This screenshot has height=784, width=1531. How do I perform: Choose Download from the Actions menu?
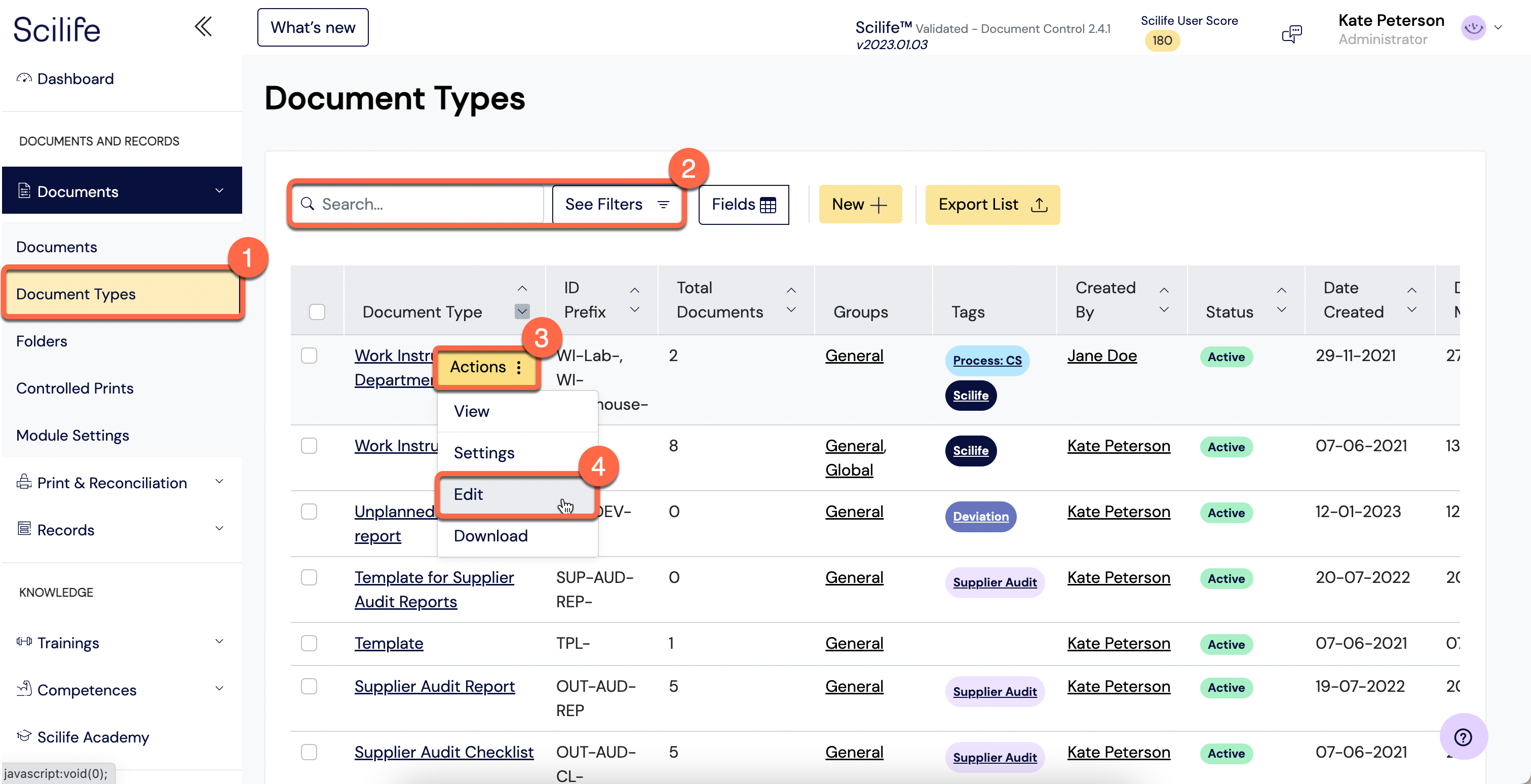point(517,536)
